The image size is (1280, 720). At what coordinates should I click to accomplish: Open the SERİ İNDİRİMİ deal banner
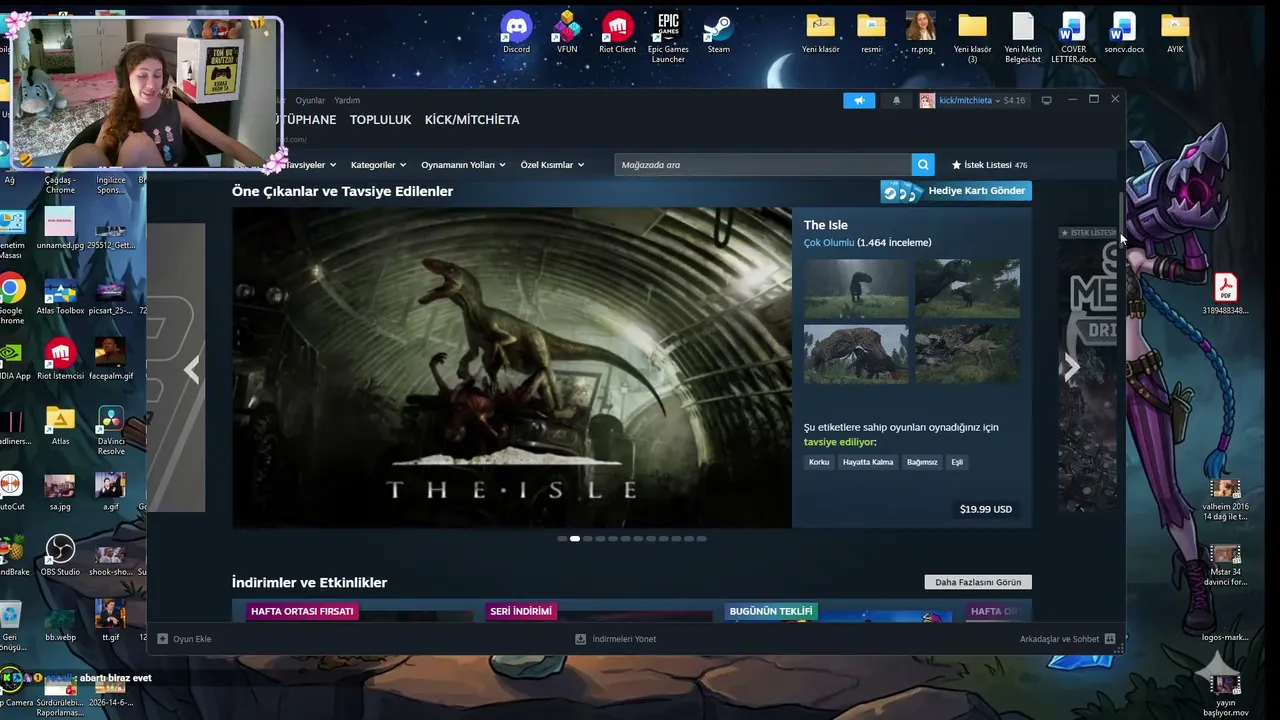[x=598, y=611]
